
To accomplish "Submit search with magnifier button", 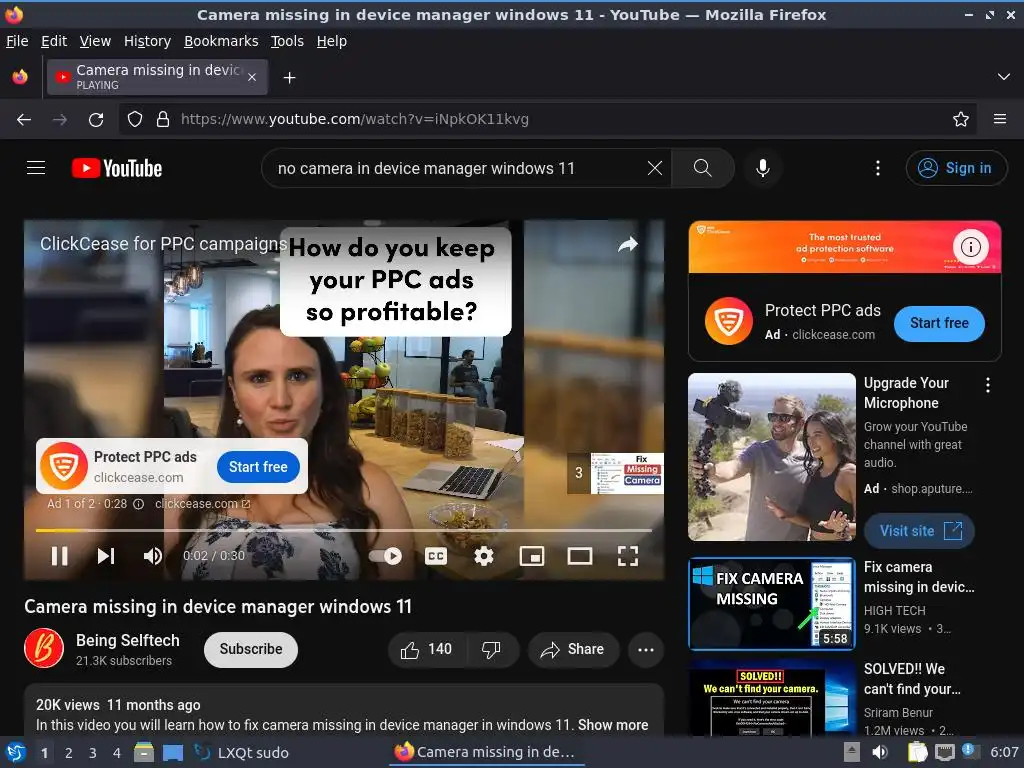I will pos(703,168).
